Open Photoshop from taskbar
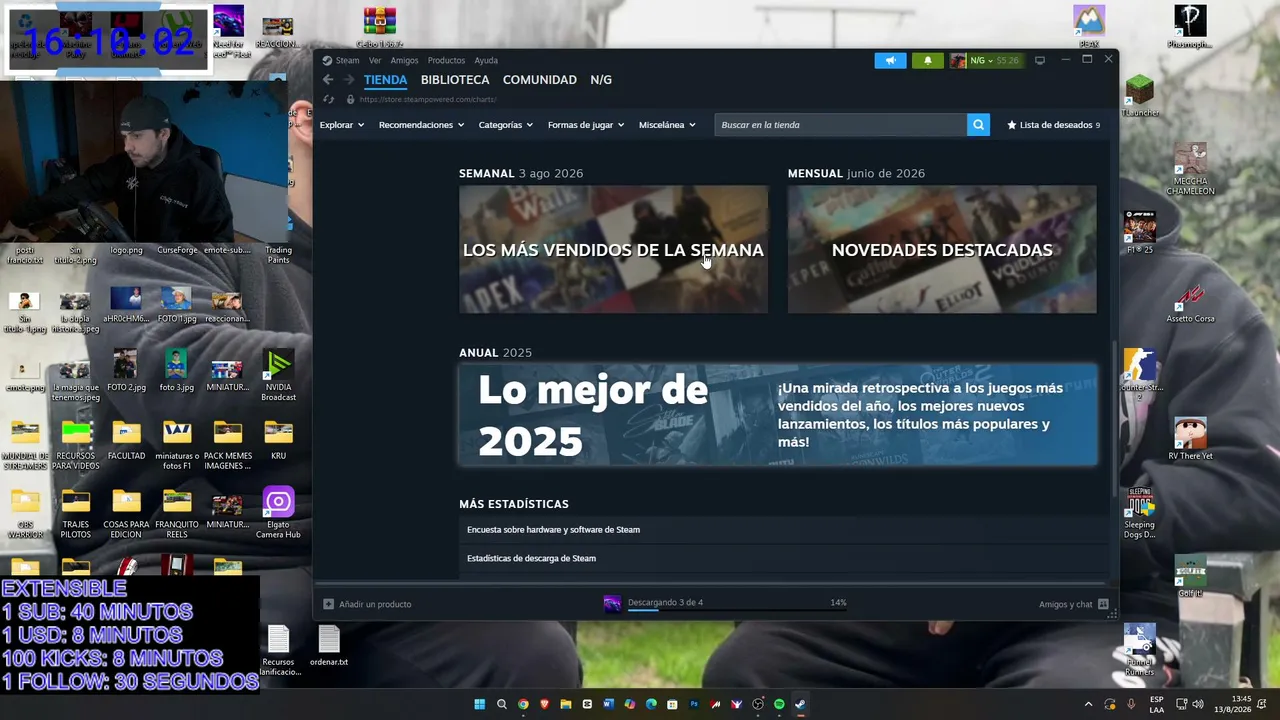 point(694,704)
